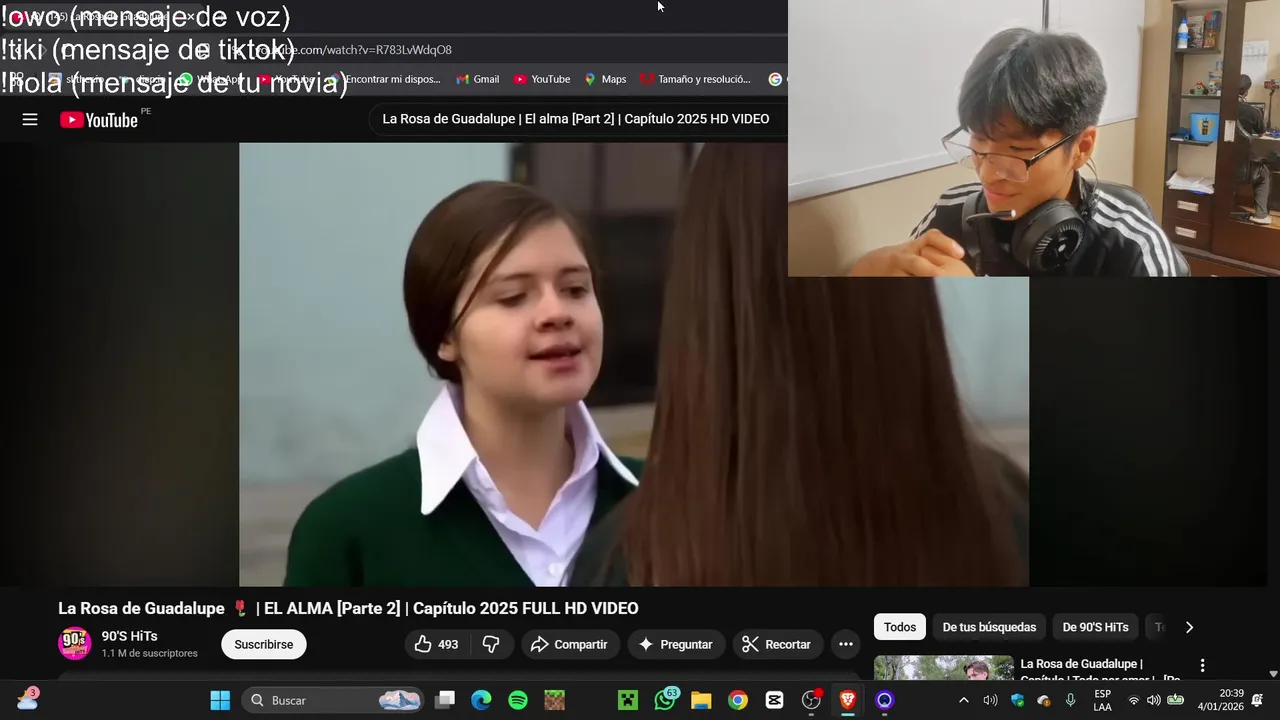Dislike the video with thumbs-down icon
Screen dimensions: 1280x720
coord(491,645)
